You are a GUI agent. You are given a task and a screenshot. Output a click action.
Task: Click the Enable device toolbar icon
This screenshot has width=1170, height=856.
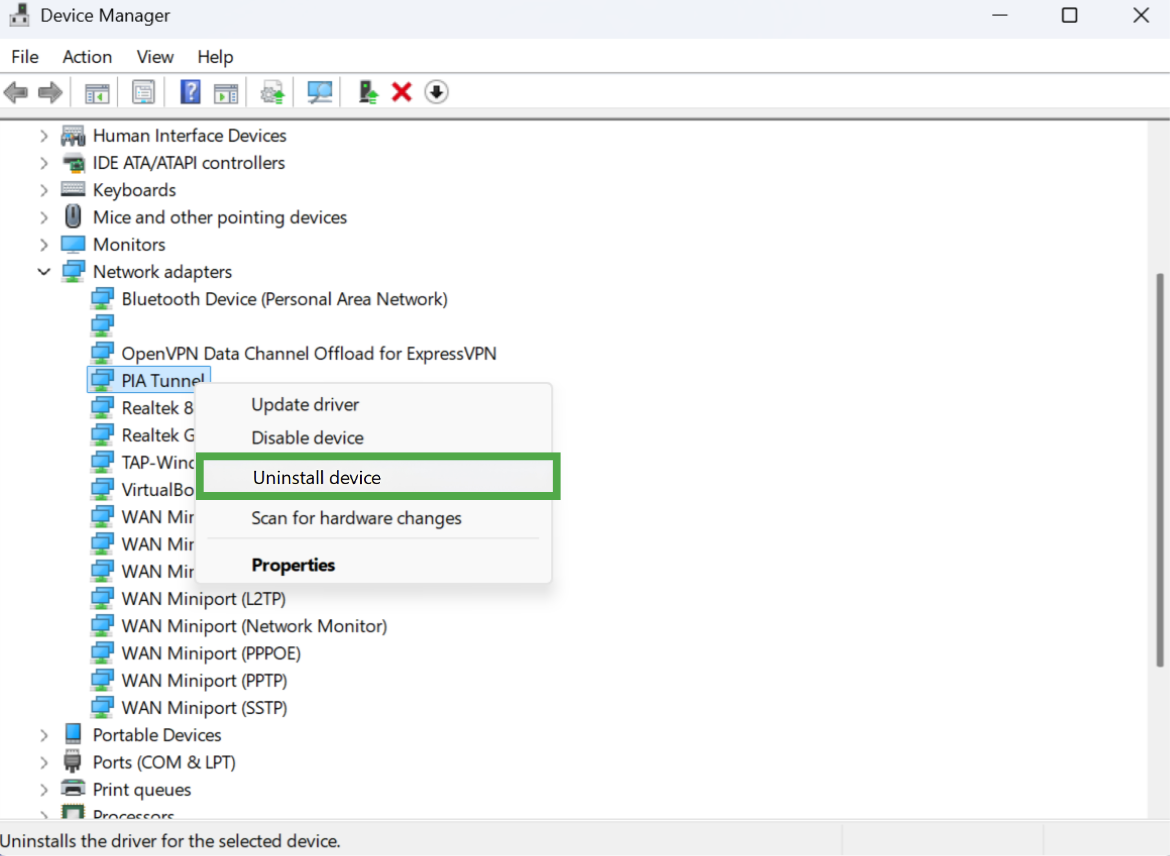pos(368,93)
